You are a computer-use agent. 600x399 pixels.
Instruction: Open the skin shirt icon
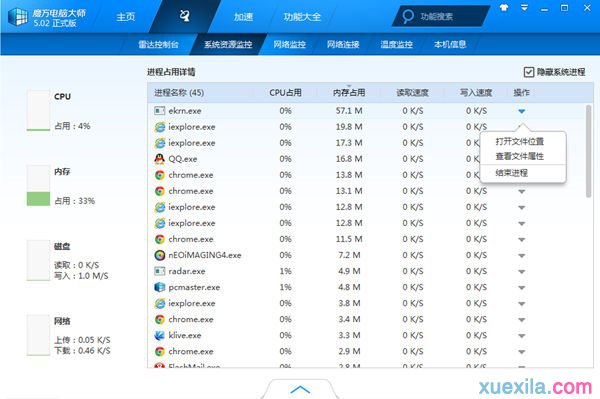[x=504, y=8]
